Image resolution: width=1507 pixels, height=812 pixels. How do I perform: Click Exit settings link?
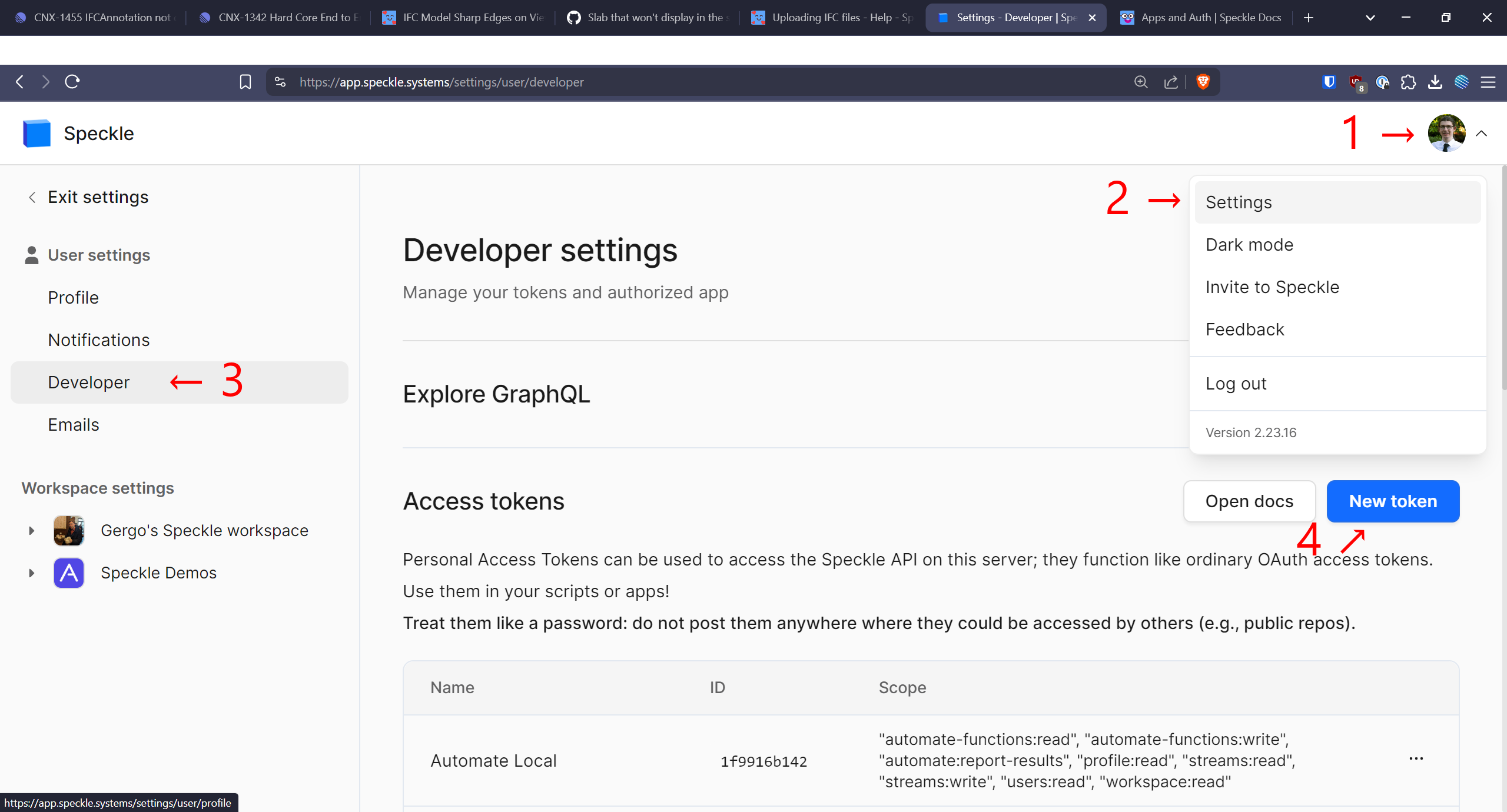[x=88, y=197]
